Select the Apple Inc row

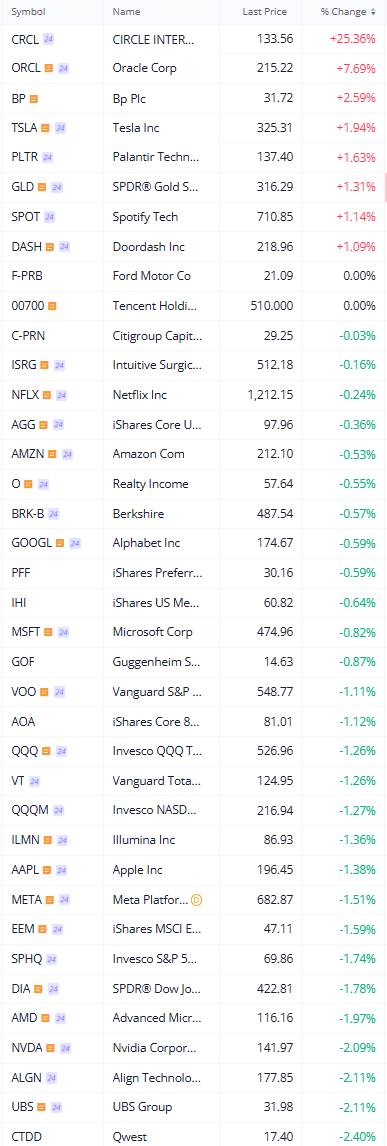pos(194,870)
